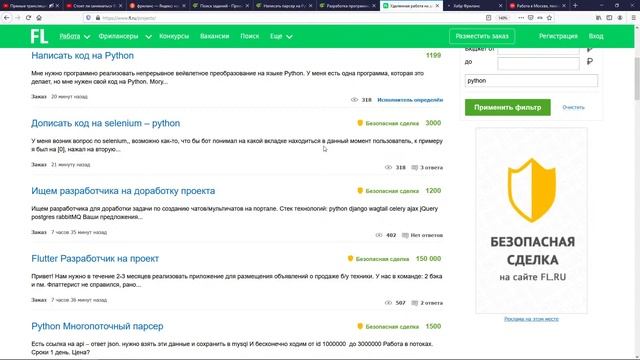Open the tracking protection shield in address bar

(x=88, y=18)
